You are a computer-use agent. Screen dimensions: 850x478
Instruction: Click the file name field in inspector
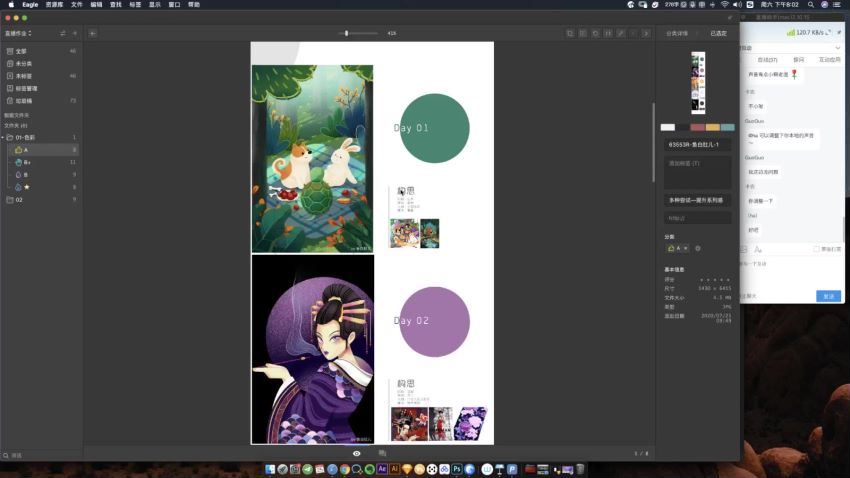pos(698,145)
